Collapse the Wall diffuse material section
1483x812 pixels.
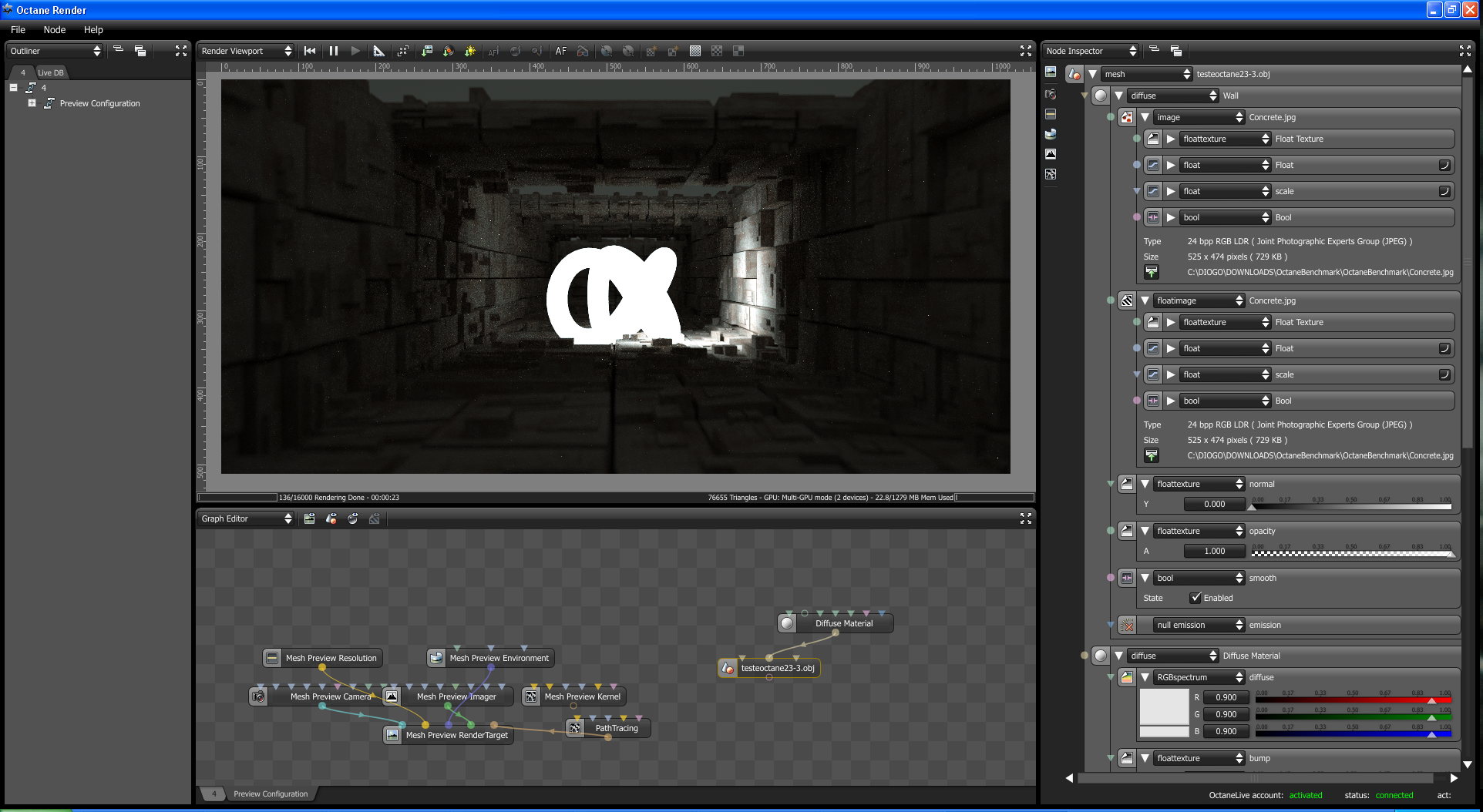[x=1118, y=96]
